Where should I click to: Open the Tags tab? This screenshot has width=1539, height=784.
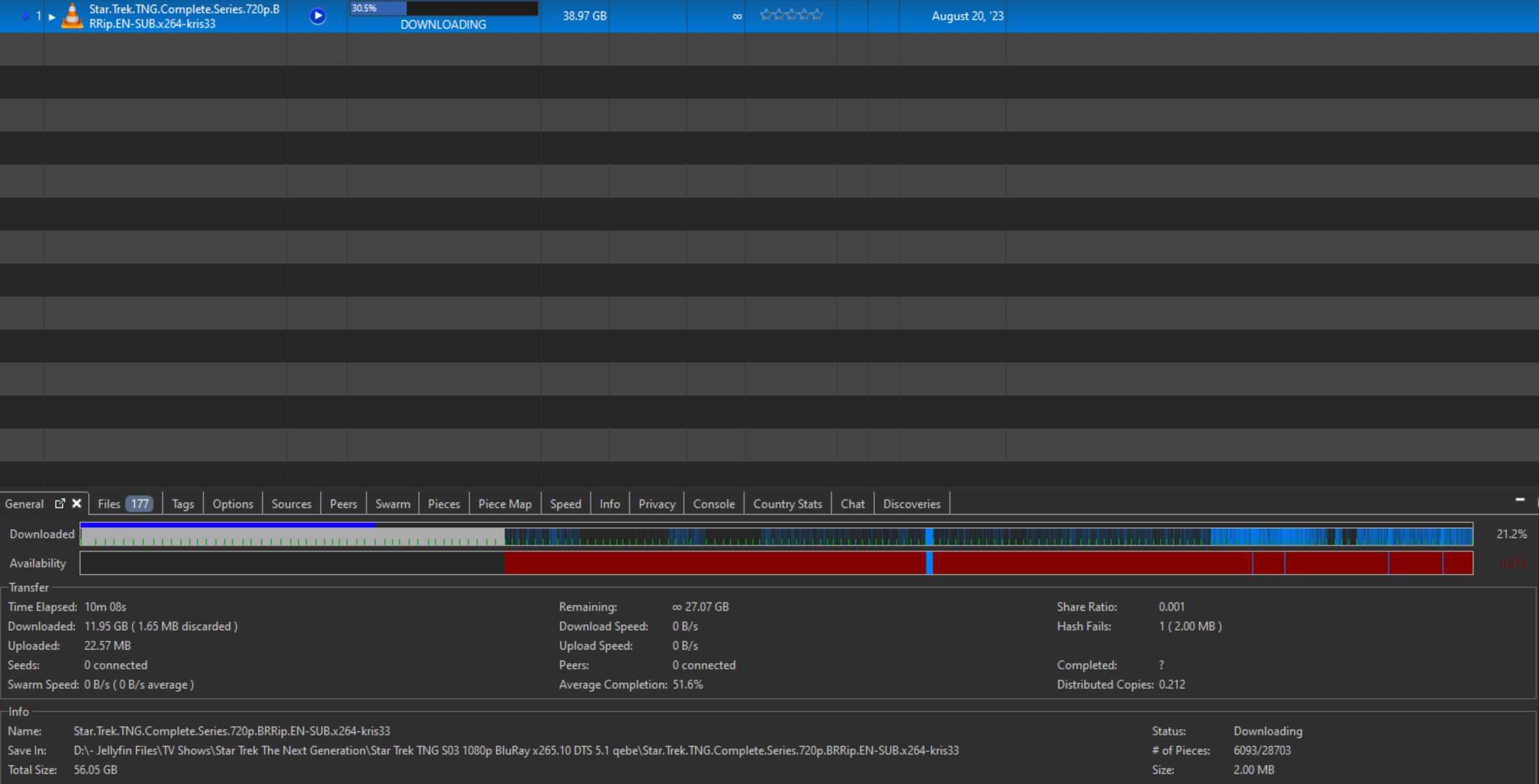(x=183, y=504)
